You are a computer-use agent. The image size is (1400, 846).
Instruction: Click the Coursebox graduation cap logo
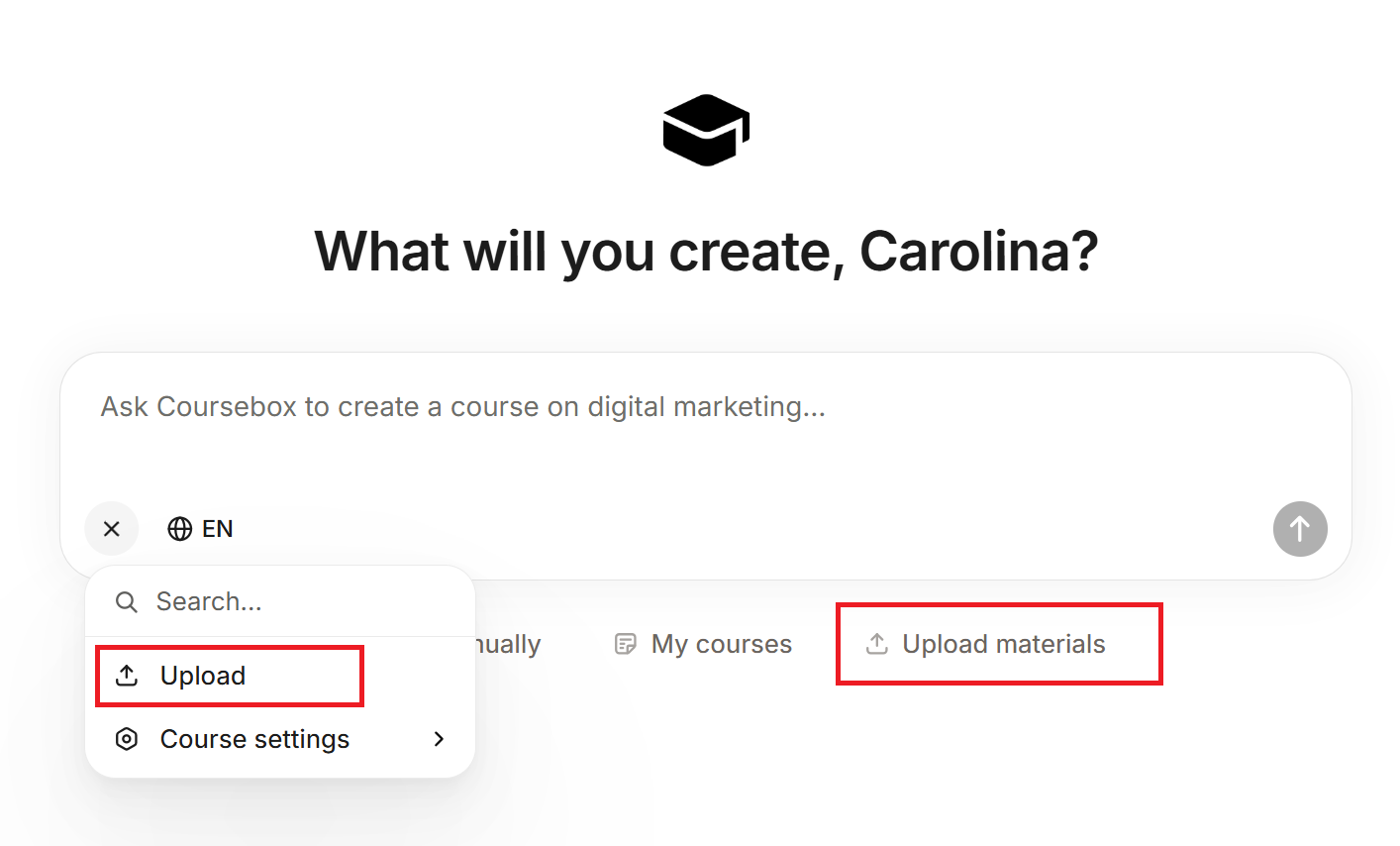(x=706, y=130)
